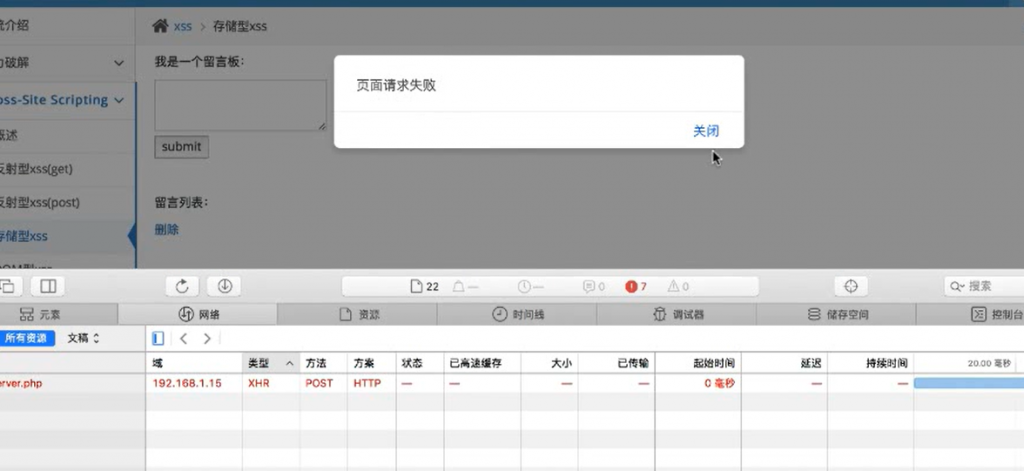The height and width of the screenshot is (471, 1024).
Task: Switch to the 资源 Resources tab
Action: 357,314
